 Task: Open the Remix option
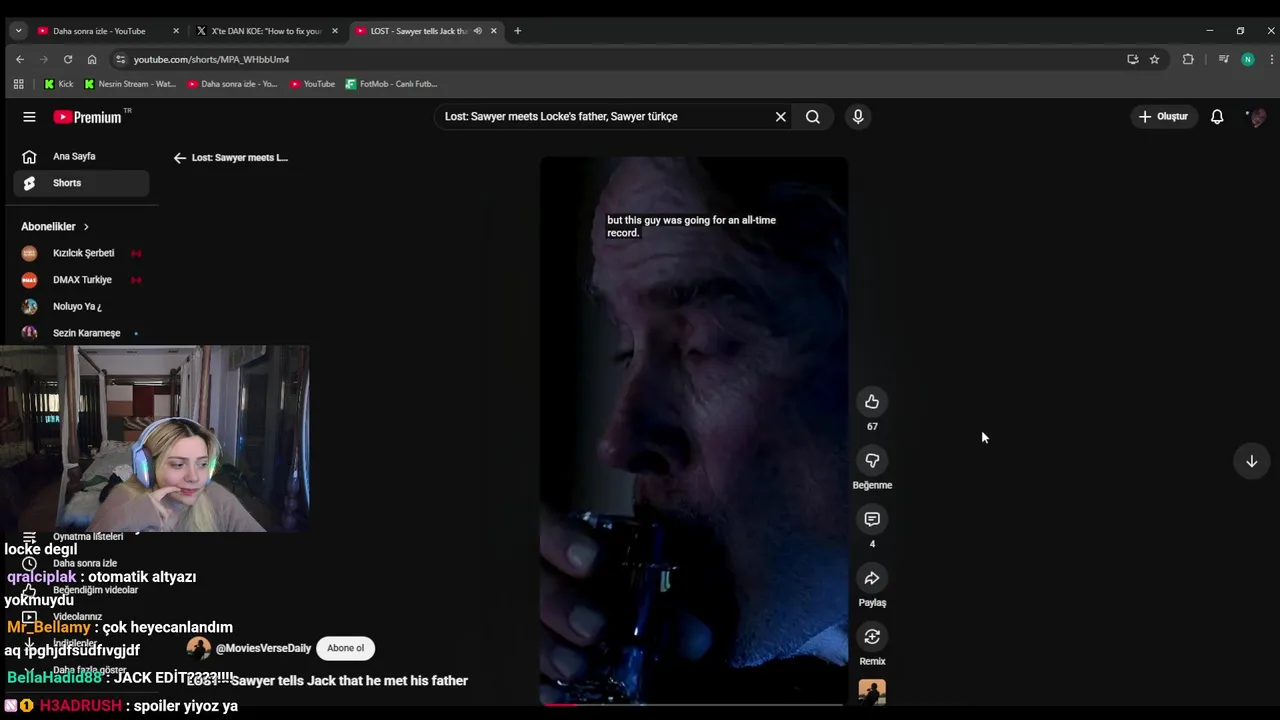[872, 637]
